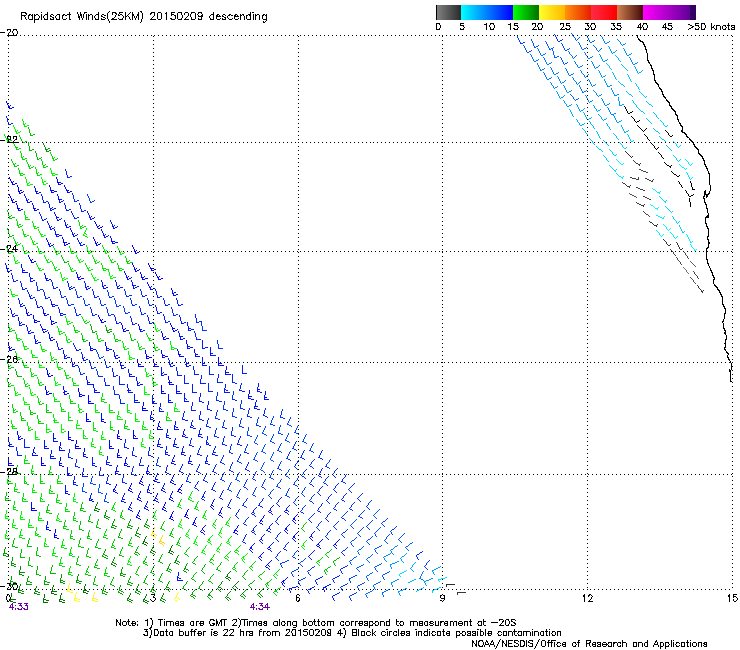The width and height of the screenshot is (740, 650).
Task: Click the NOAA/NESDIS Office of Research credit
Action: coord(589,644)
